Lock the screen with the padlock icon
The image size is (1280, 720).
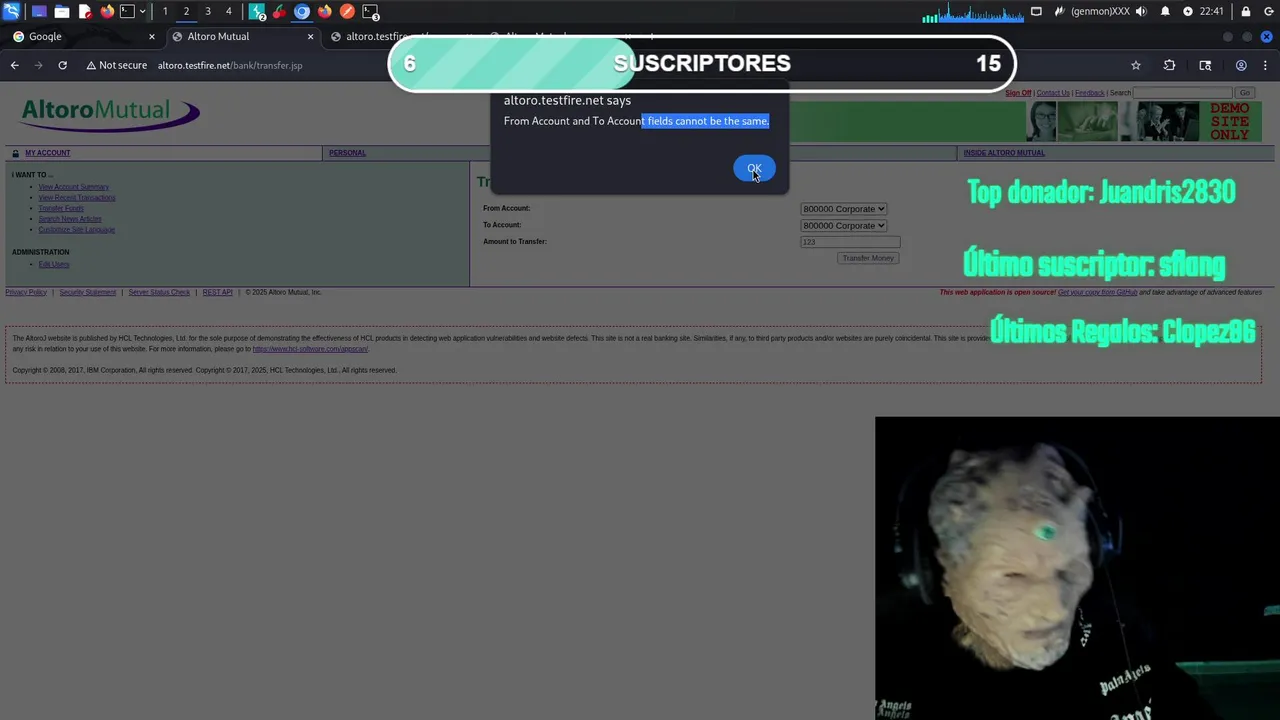pyautogui.click(x=1246, y=12)
